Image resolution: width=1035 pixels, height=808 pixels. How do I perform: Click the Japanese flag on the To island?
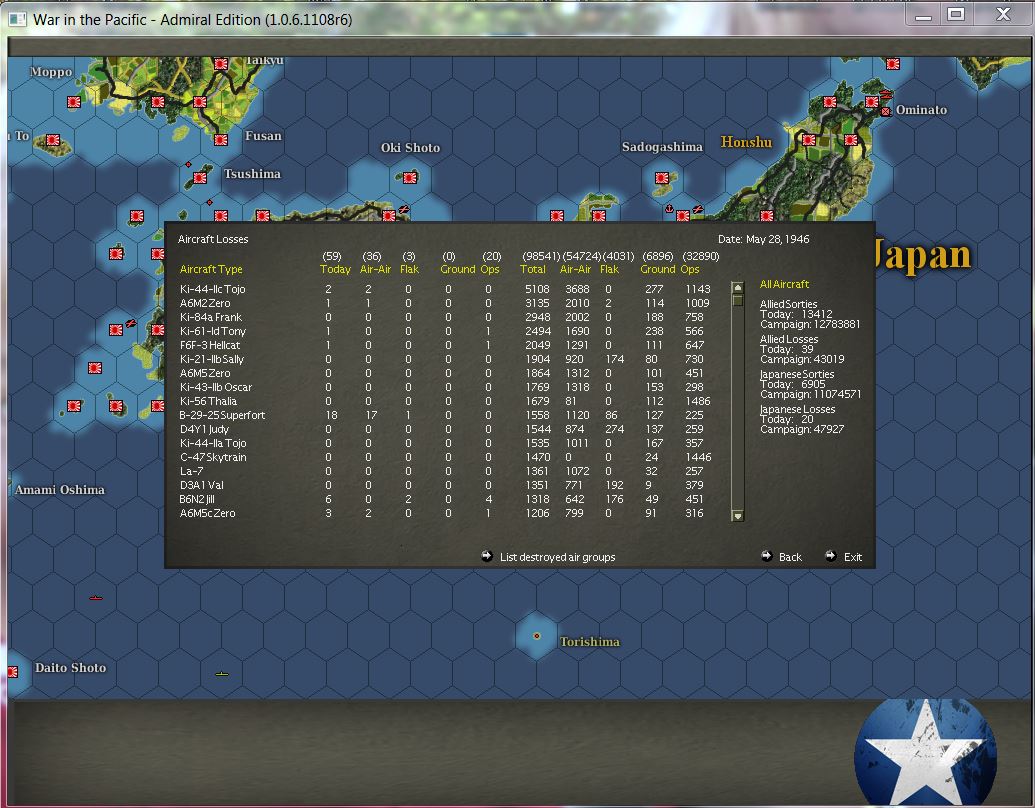[x=53, y=140]
